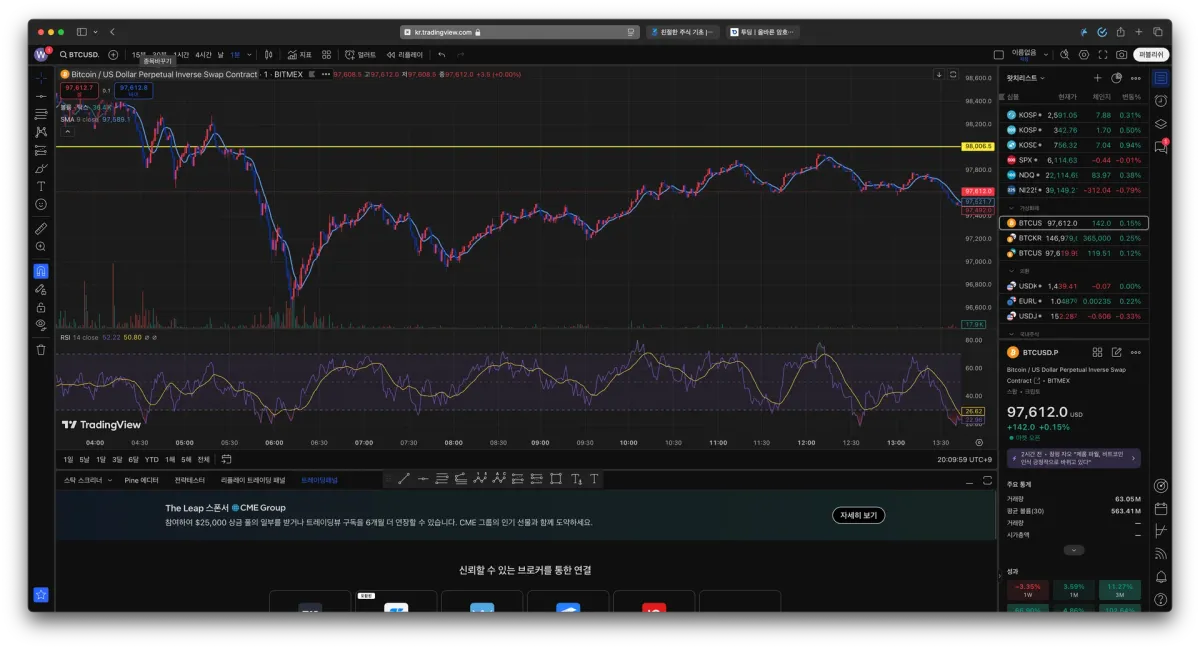The width and height of the screenshot is (1200, 649).
Task: Select the text tool in left toolbar
Action: click(41, 186)
